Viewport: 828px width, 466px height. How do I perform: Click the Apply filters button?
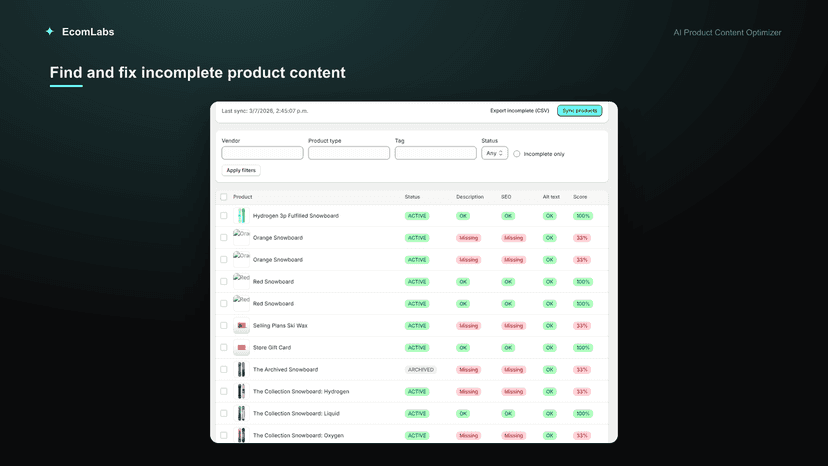pyautogui.click(x=241, y=170)
